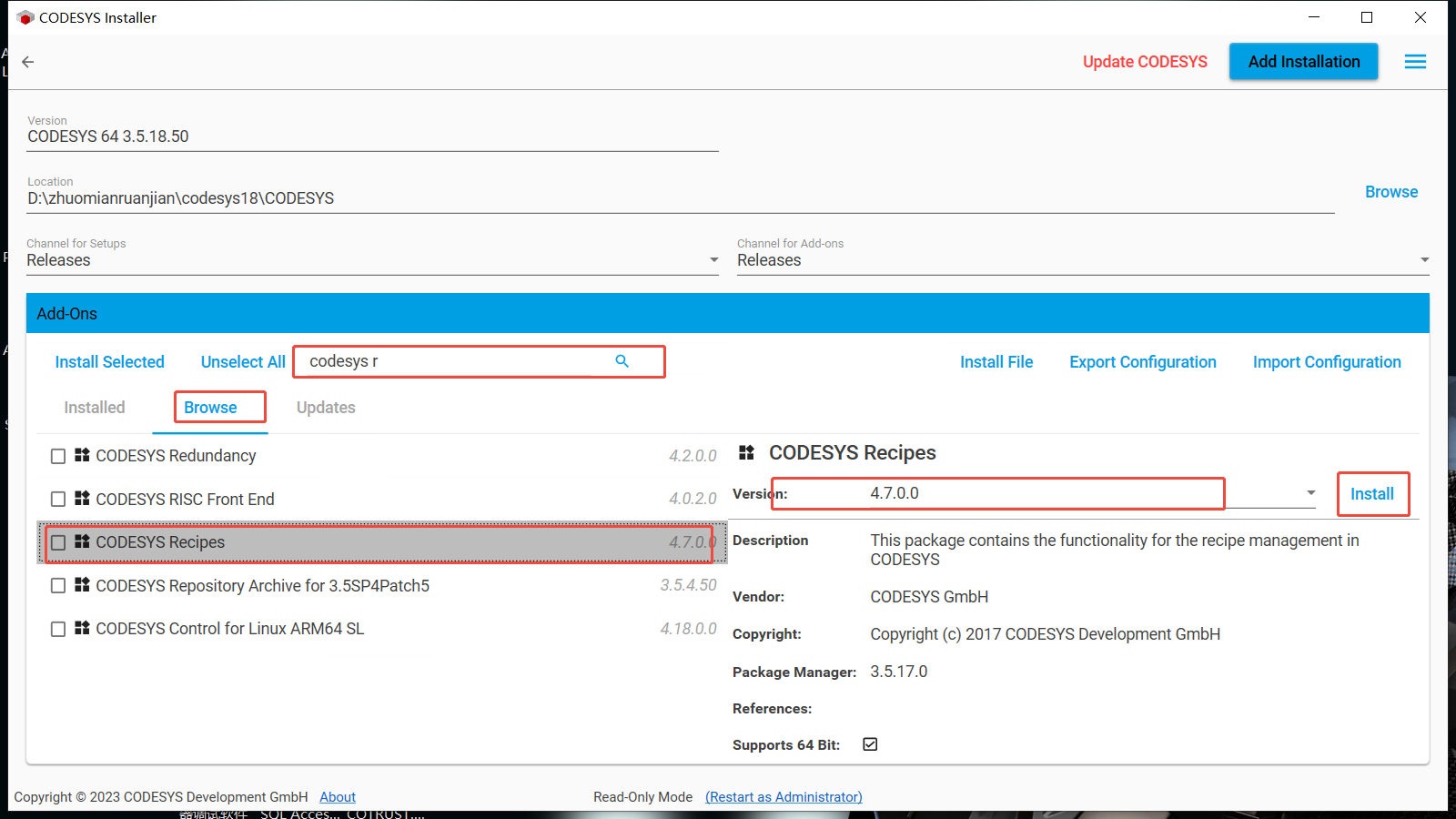This screenshot has height=819, width=1456.
Task: Click Unselect All
Action: point(243,362)
